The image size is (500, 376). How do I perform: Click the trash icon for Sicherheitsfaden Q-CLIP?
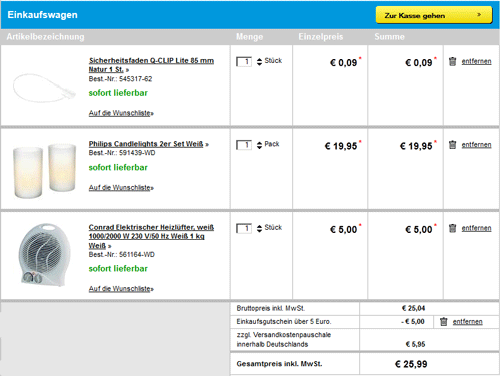tap(452, 61)
